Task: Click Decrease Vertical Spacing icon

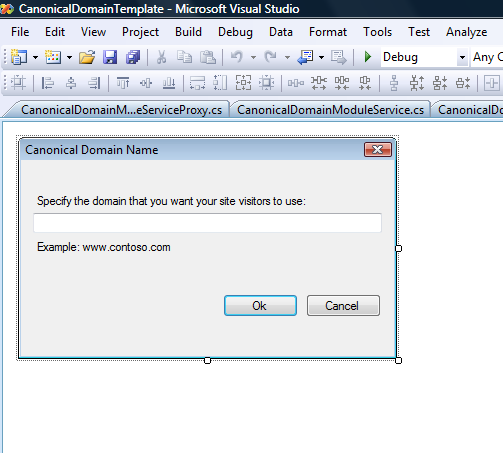Action: (x=440, y=83)
